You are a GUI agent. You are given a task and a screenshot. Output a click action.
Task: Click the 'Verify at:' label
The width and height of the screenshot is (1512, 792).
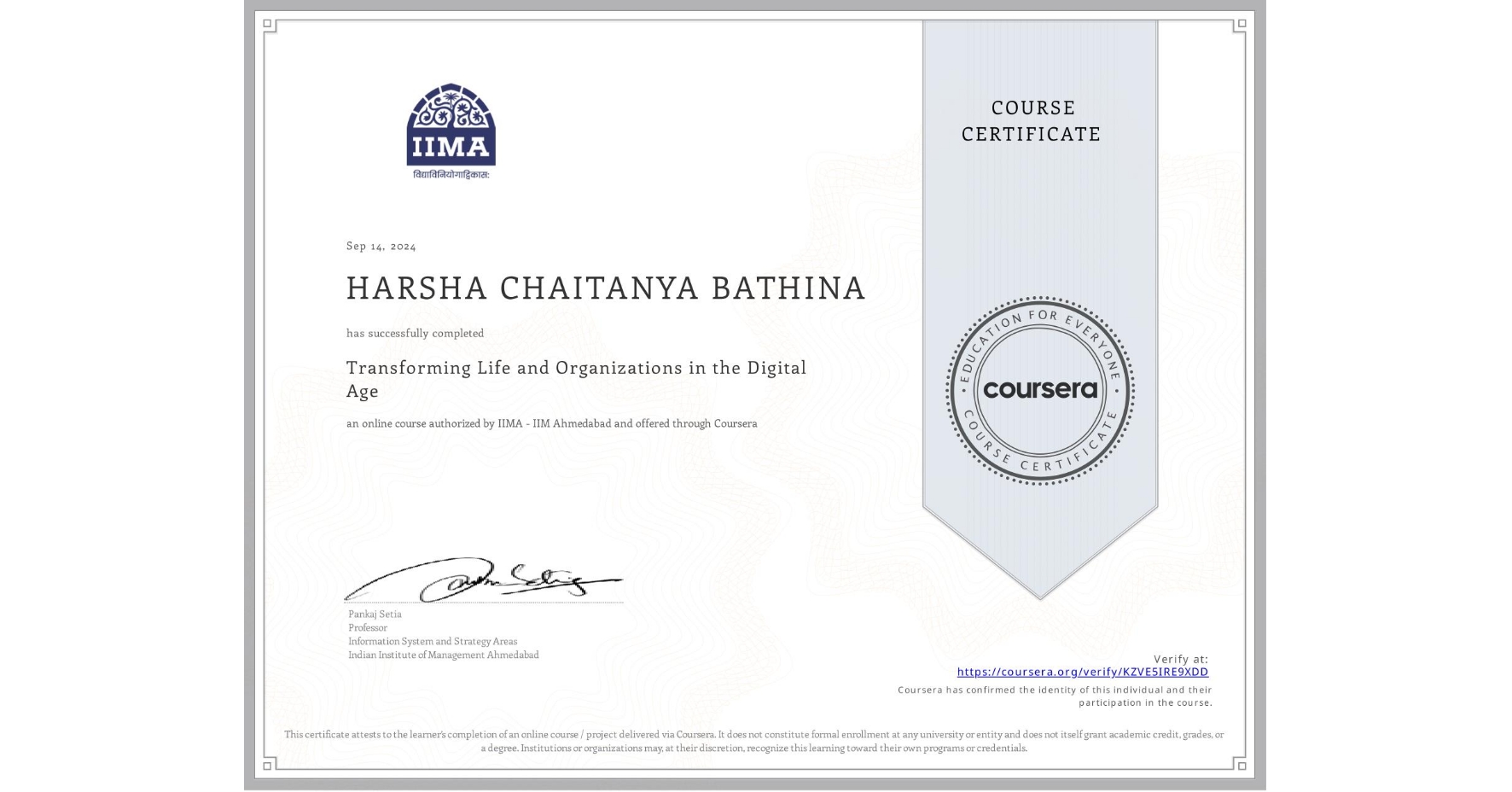[1181, 659]
